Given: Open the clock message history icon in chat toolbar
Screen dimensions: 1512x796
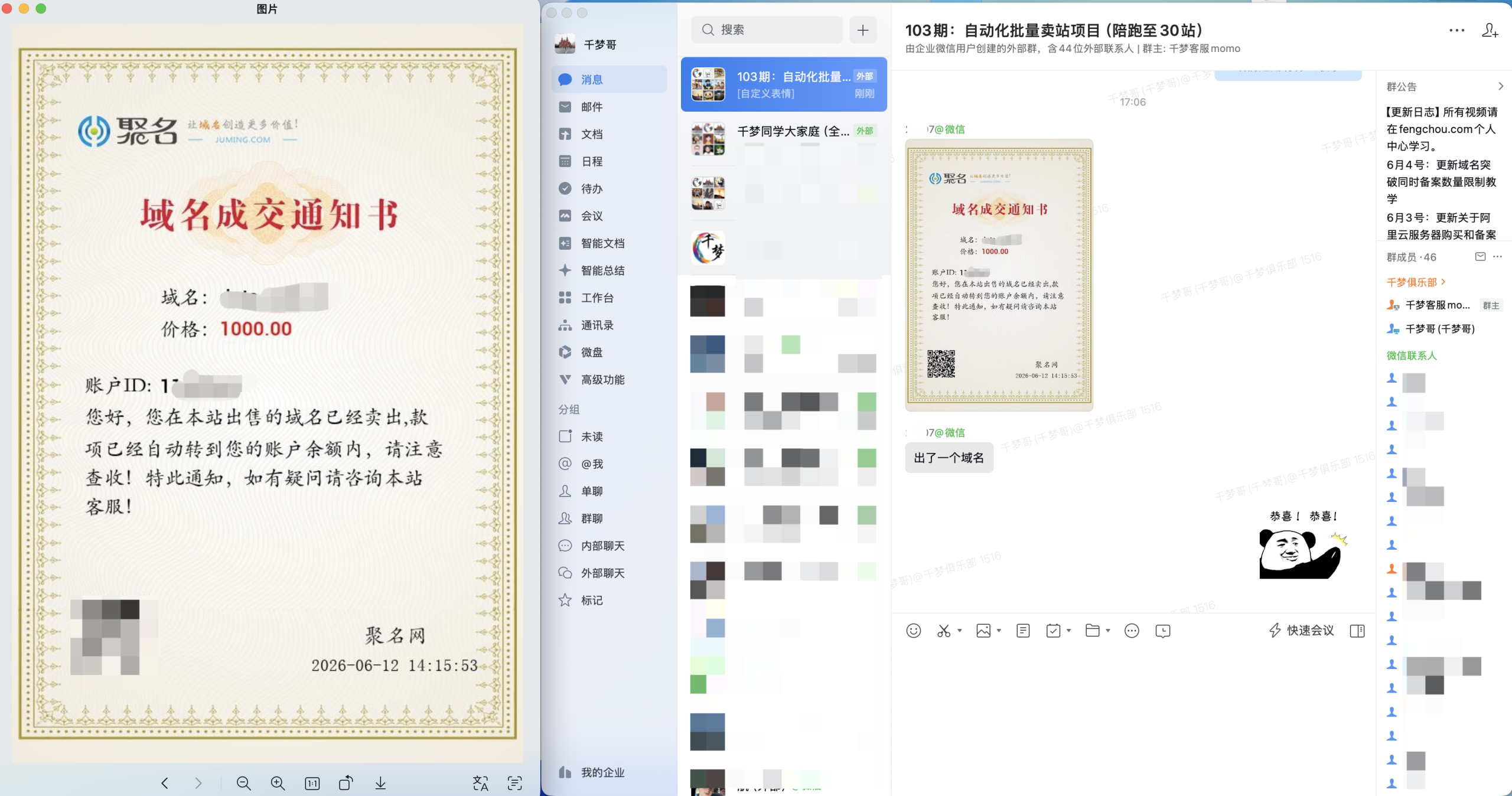Looking at the screenshot, I should [x=1162, y=631].
